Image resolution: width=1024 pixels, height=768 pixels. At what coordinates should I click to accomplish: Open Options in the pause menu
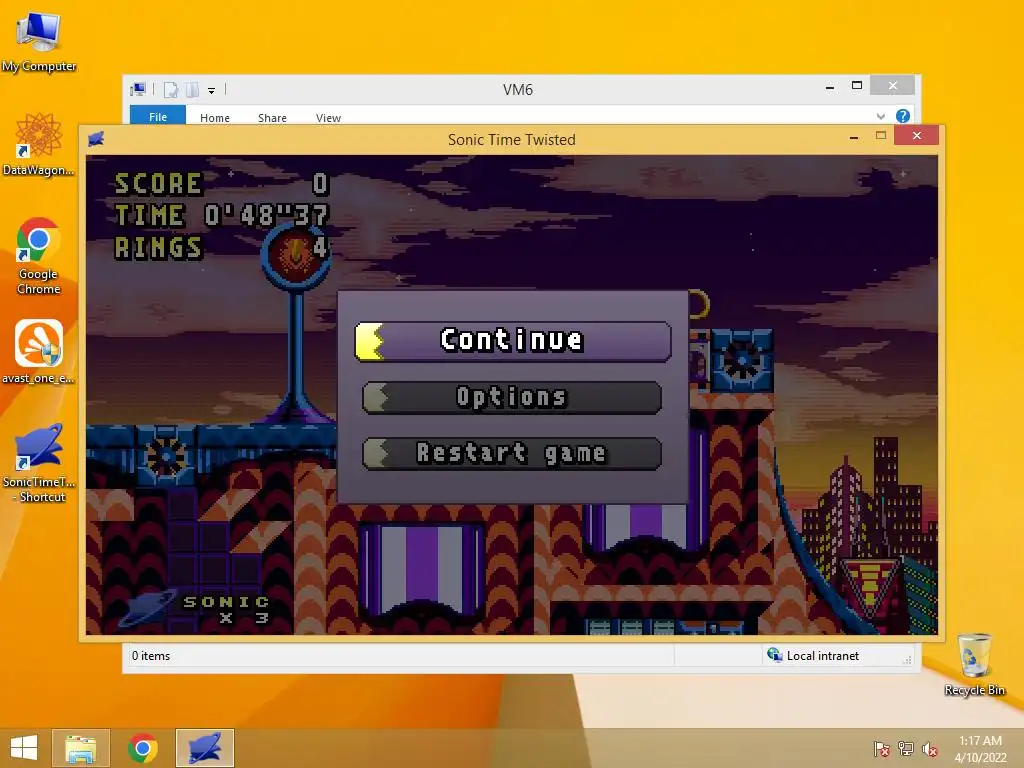point(512,398)
